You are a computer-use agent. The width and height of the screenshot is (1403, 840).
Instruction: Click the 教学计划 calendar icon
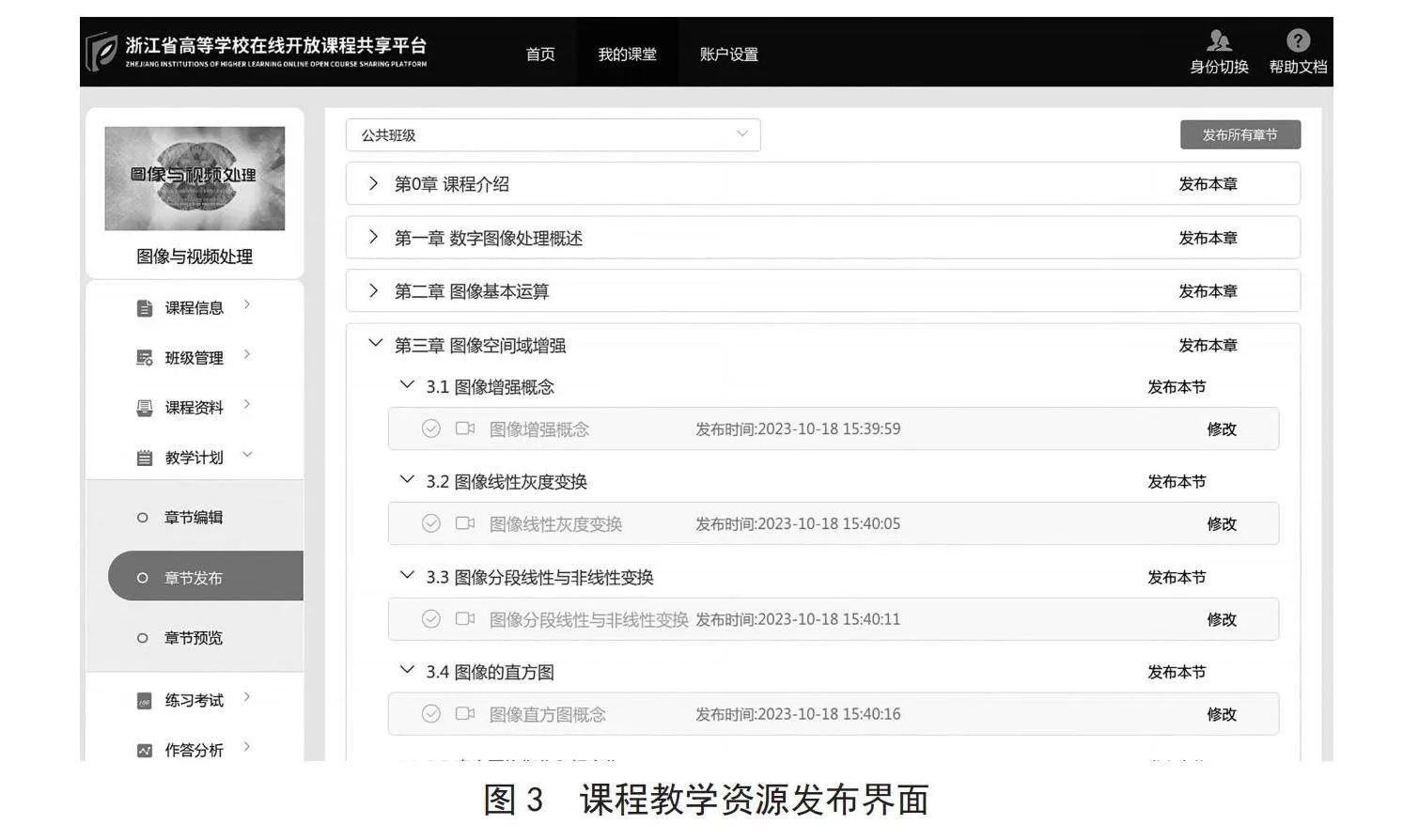(145, 459)
